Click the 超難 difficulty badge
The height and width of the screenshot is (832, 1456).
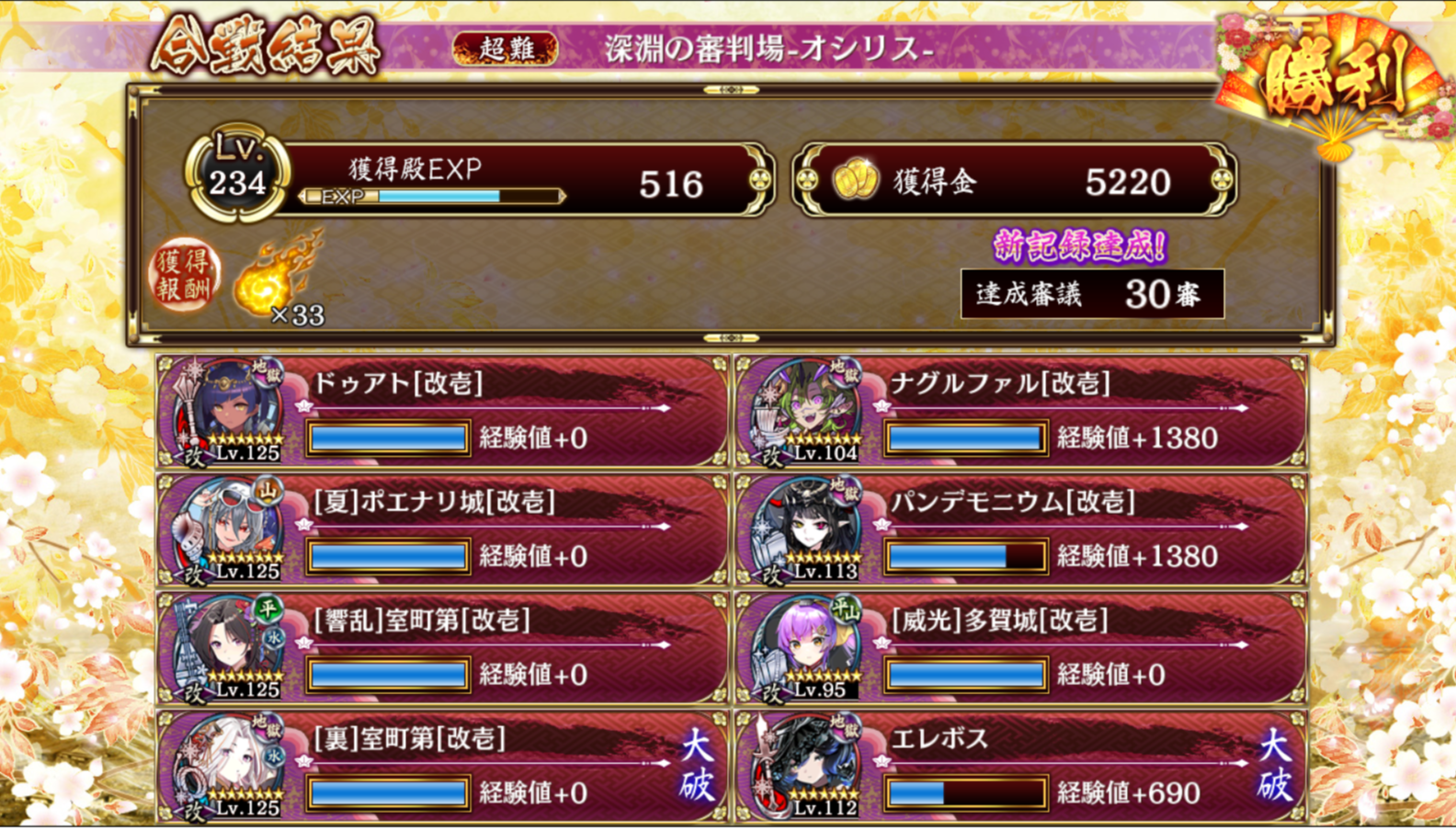(506, 49)
